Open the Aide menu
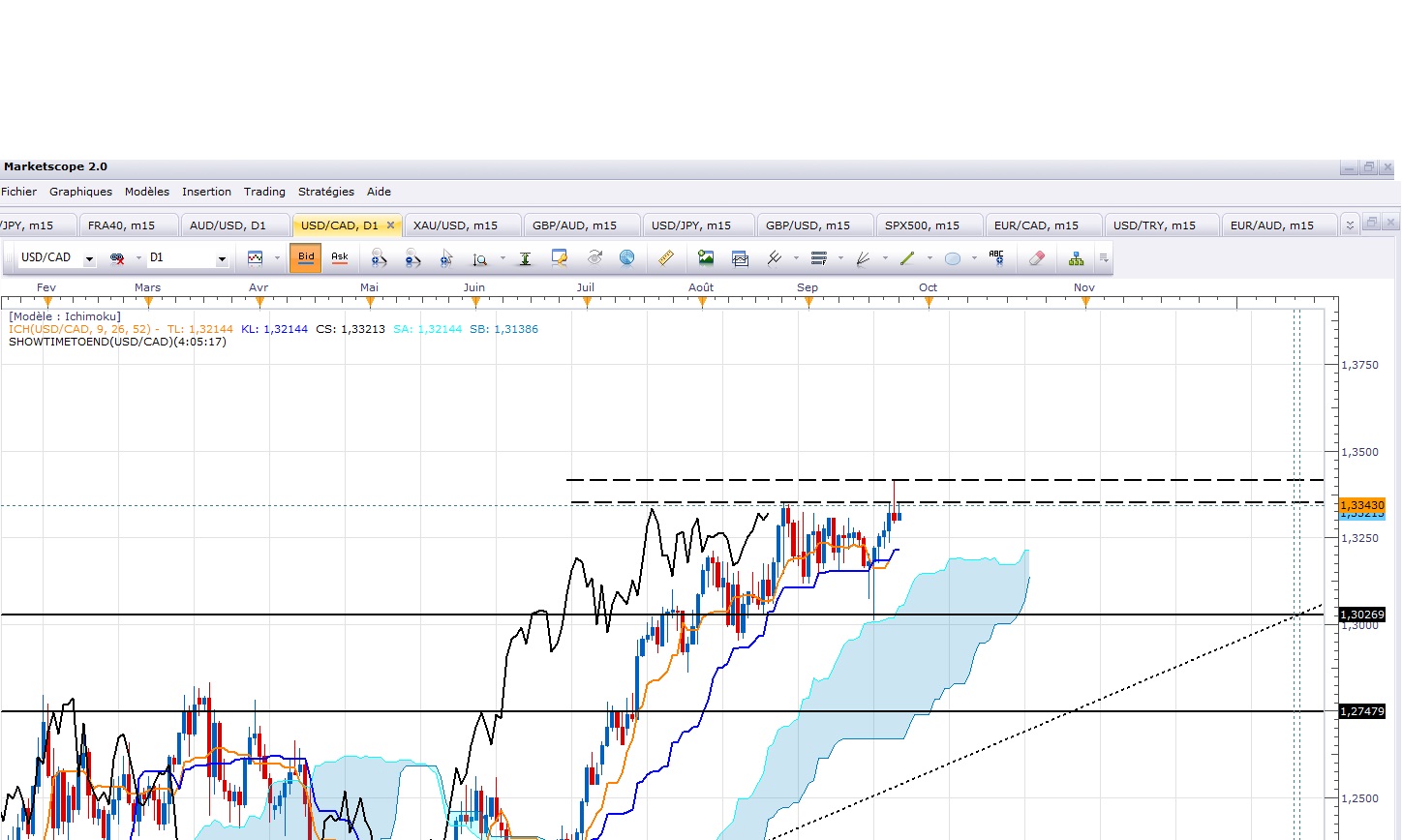Image resolution: width=1402 pixels, height=840 pixels. [x=379, y=192]
